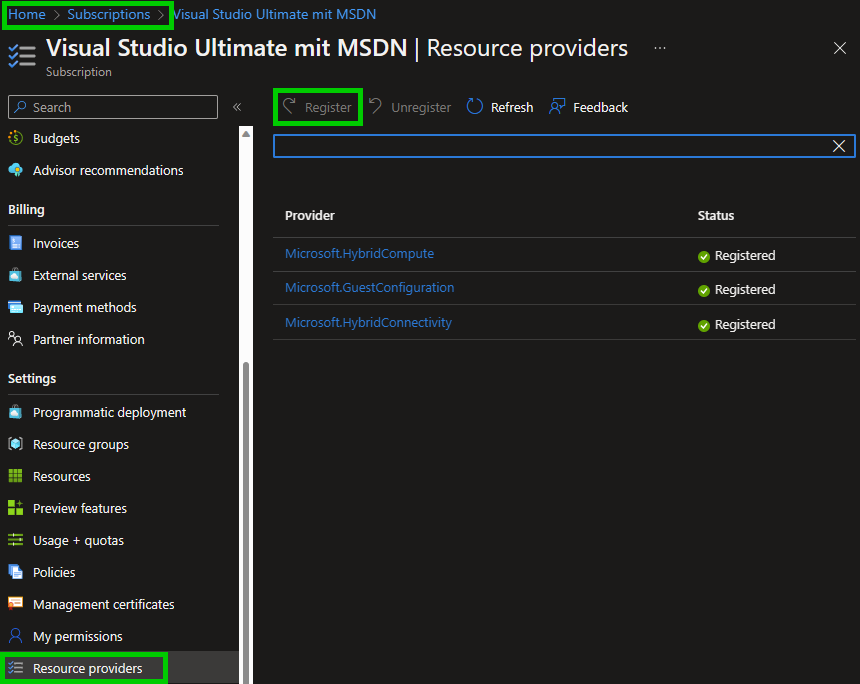Select Usage + quotas menu item

click(78, 540)
